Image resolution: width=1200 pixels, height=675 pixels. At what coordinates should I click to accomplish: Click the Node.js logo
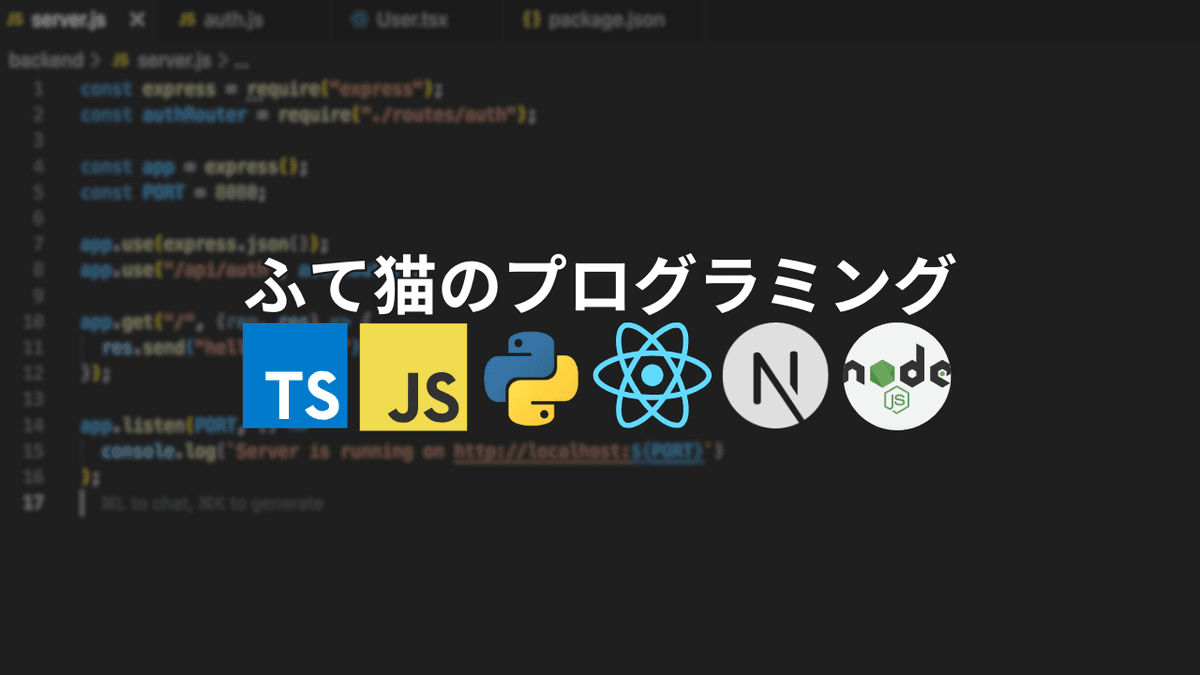[x=897, y=376]
